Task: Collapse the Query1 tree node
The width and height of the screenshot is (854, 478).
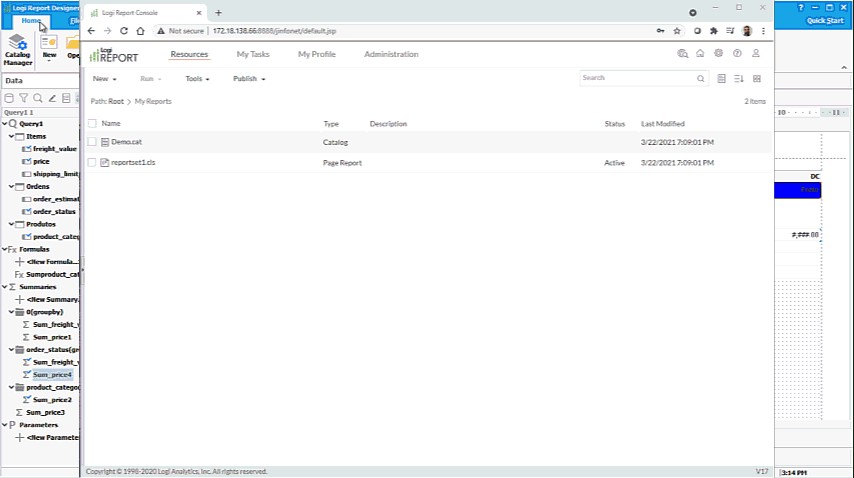Action: 5,124
